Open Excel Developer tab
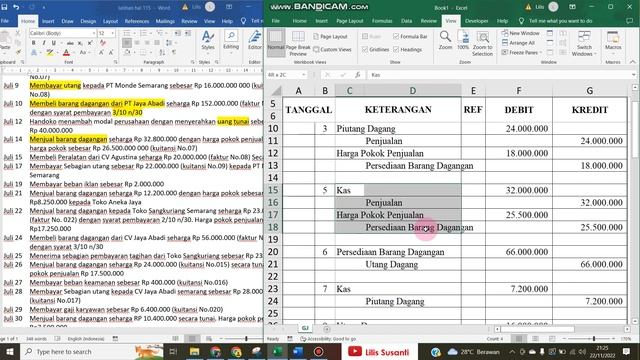This screenshot has height=360, width=640. (476, 21)
